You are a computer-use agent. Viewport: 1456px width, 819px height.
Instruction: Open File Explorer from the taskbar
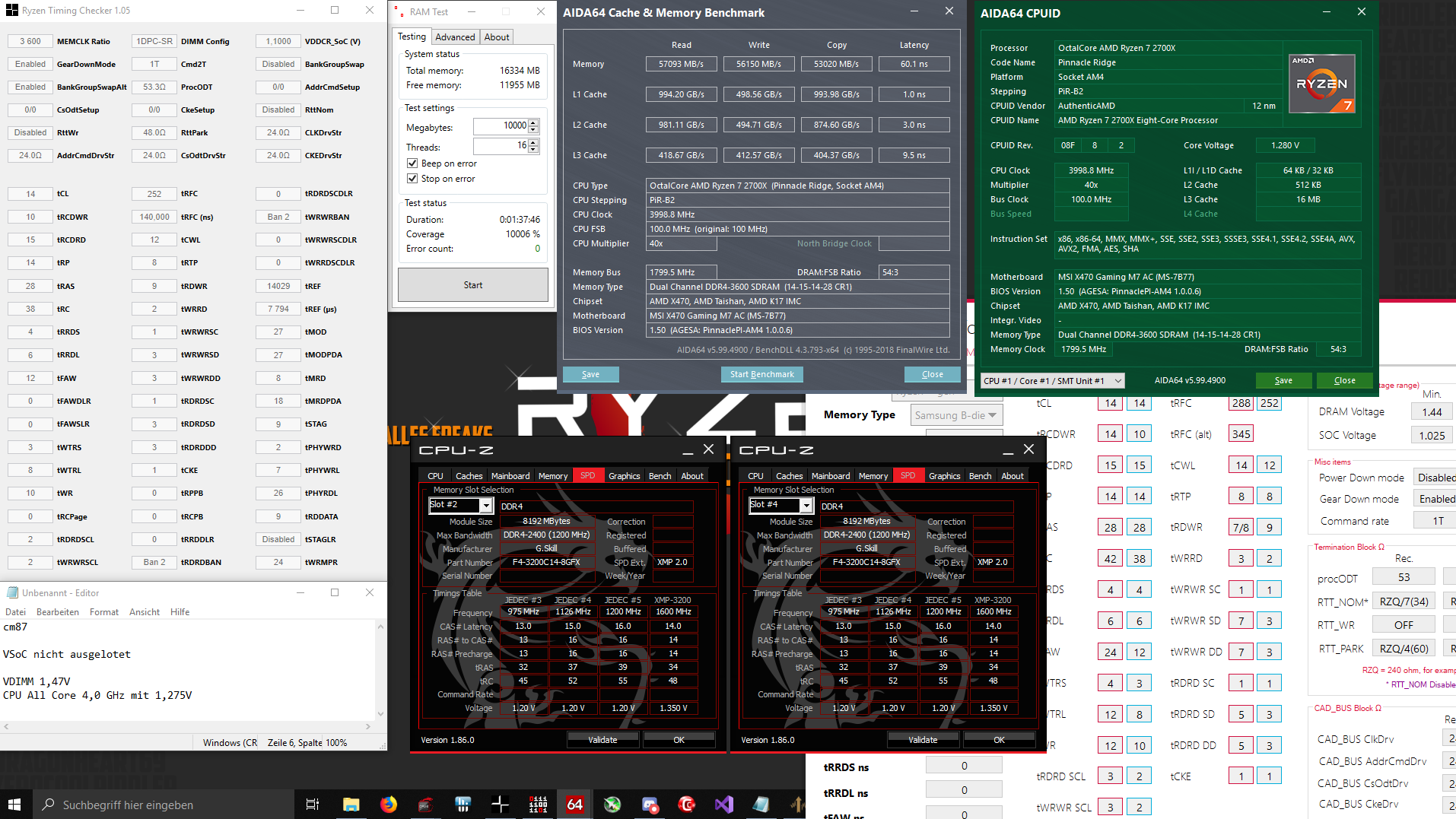(351, 804)
